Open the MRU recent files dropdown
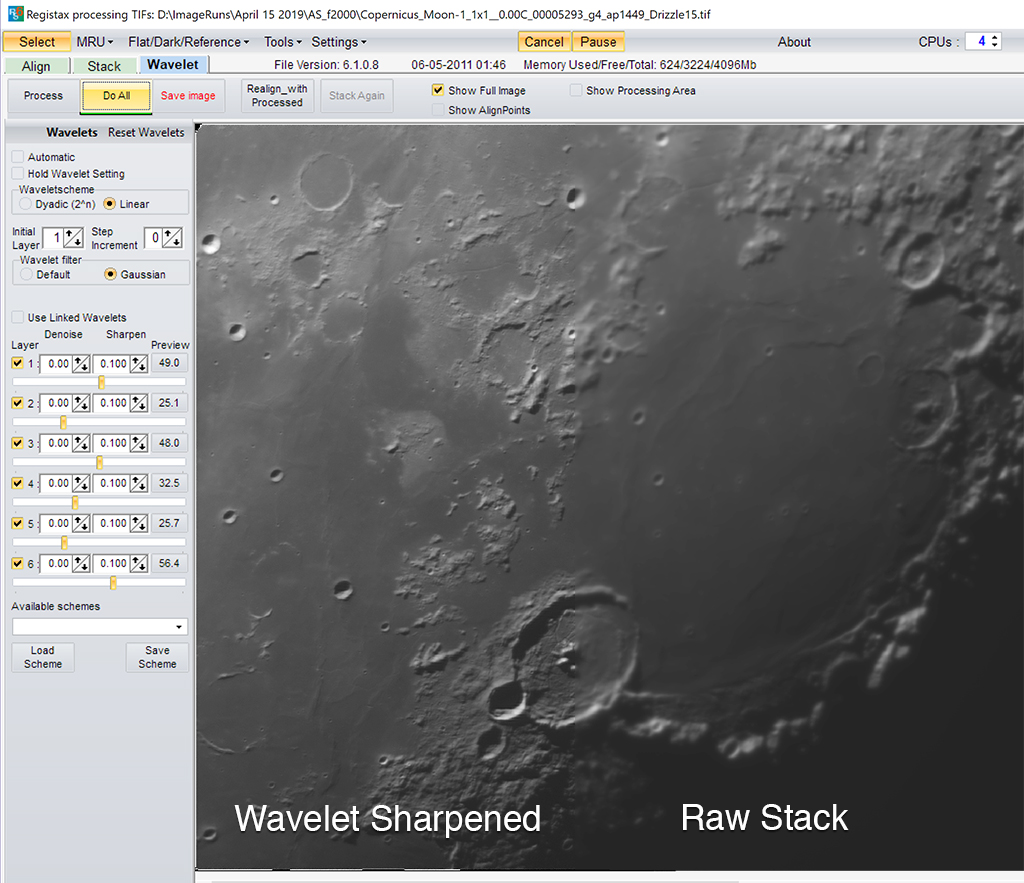The width and height of the screenshot is (1024, 883). 94,42
